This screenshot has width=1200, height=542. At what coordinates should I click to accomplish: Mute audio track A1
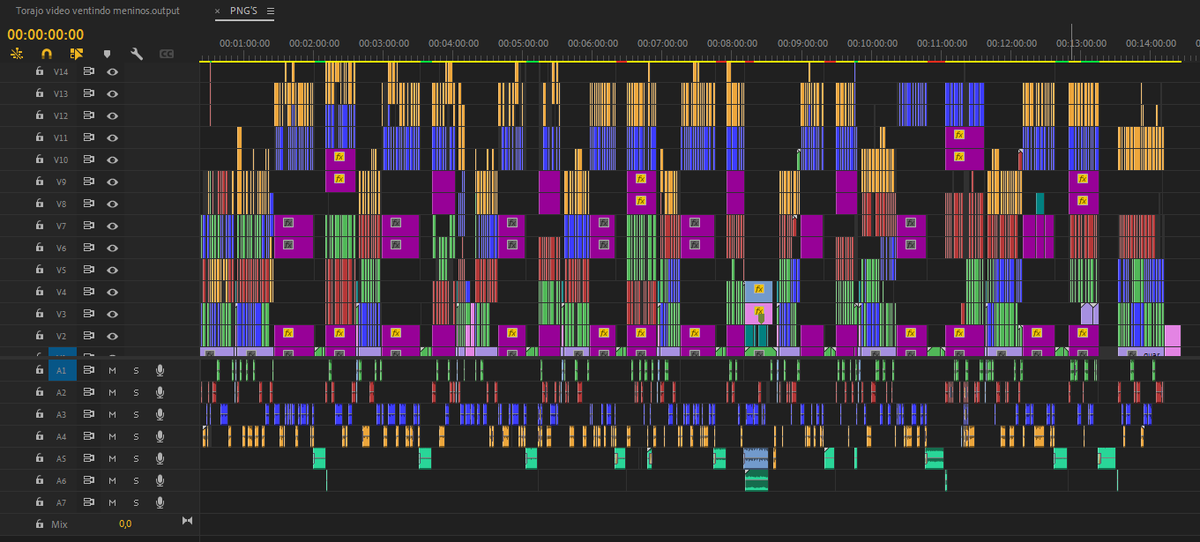tap(113, 370)
